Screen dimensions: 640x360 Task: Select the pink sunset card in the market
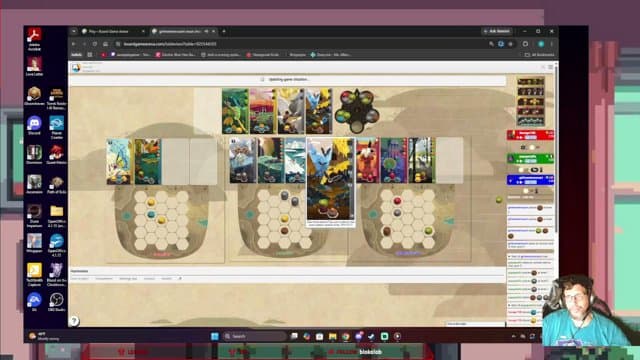tap(263, 111)
